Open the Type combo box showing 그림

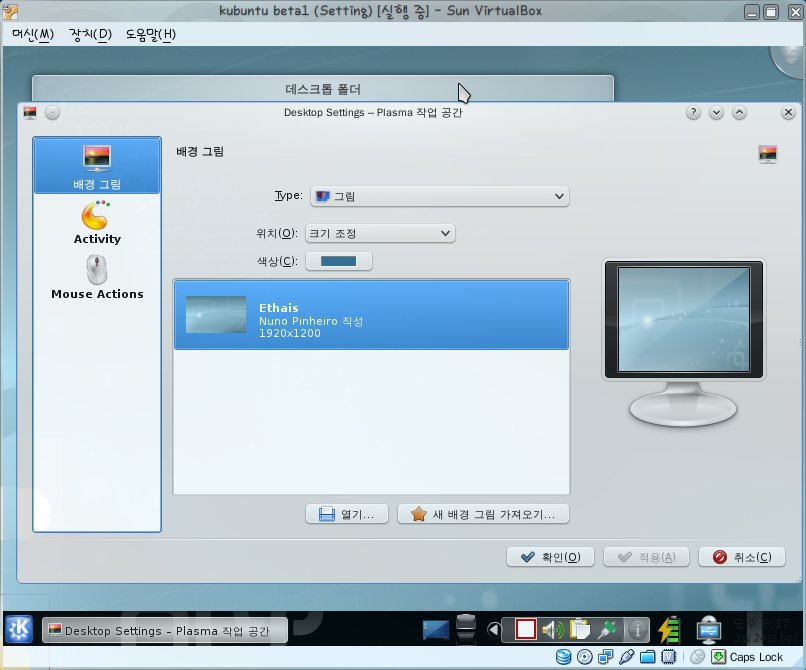pyautogui.click(x=439, y=196)
